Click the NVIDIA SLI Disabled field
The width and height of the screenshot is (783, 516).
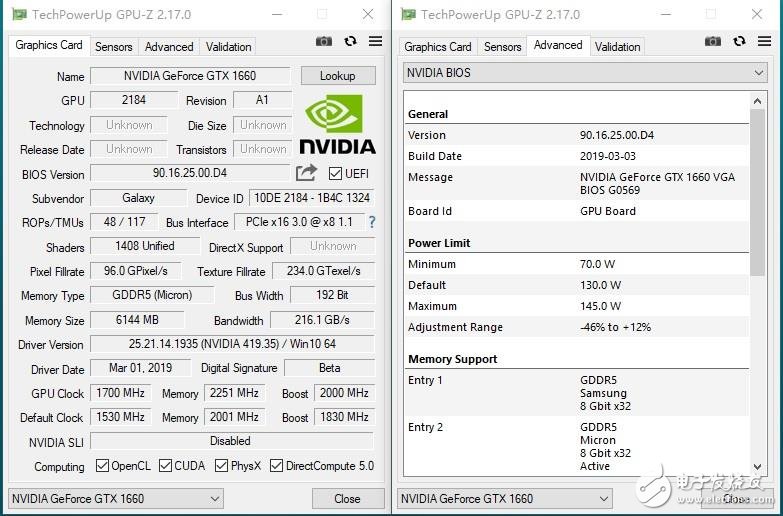click(x=232, y=441)
